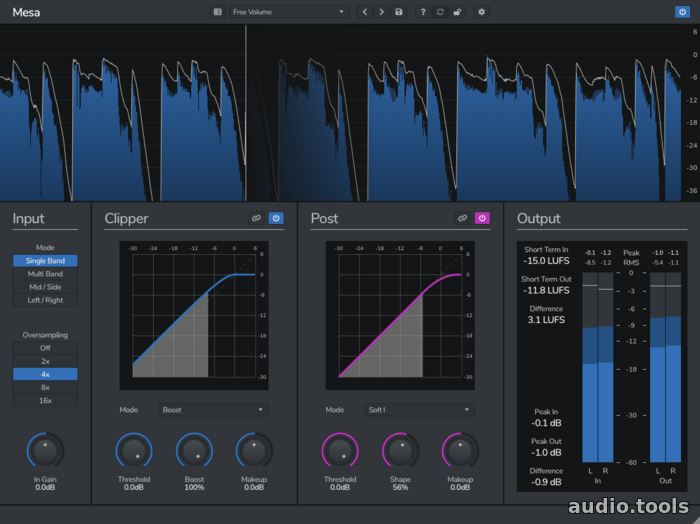
Task: Save the current preset
Action: (x=399, y=12)
